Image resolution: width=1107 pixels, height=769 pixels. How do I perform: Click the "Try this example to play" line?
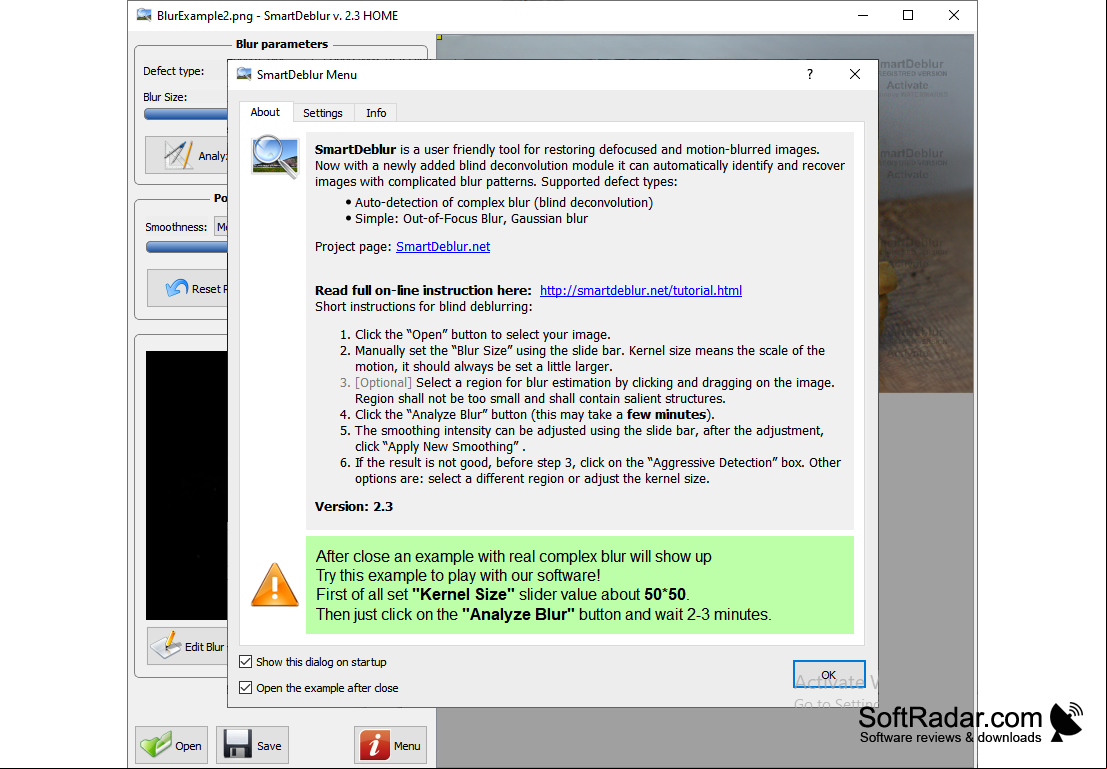[x=458, y=576]
